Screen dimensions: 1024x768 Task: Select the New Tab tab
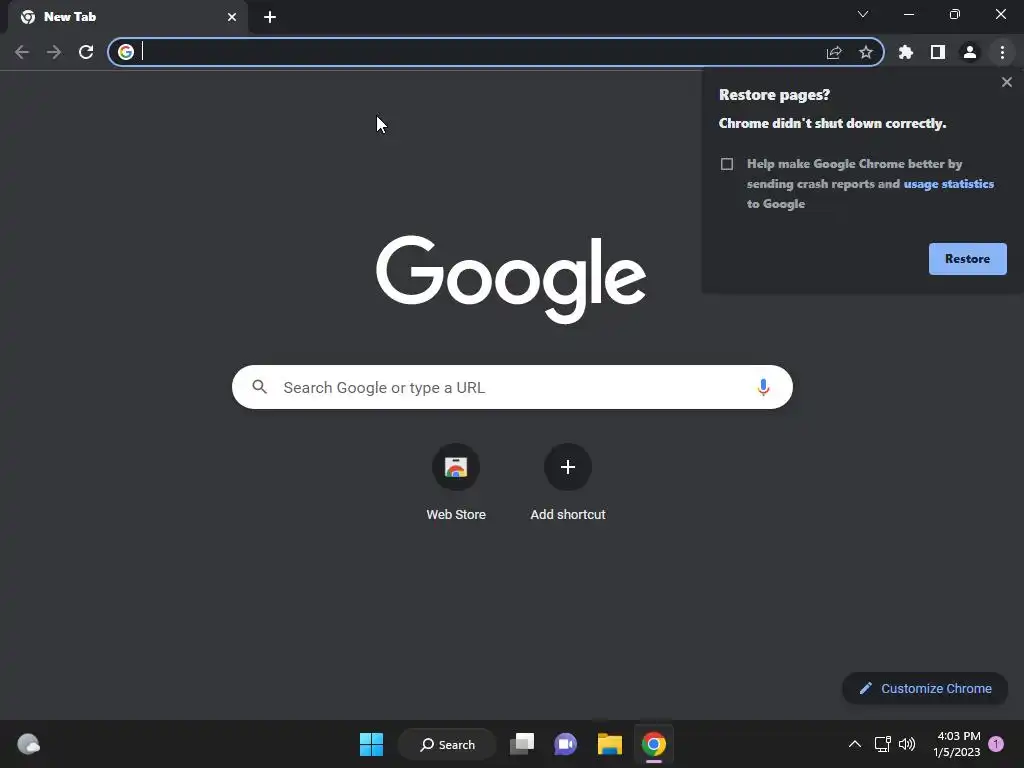pos(128,17)
